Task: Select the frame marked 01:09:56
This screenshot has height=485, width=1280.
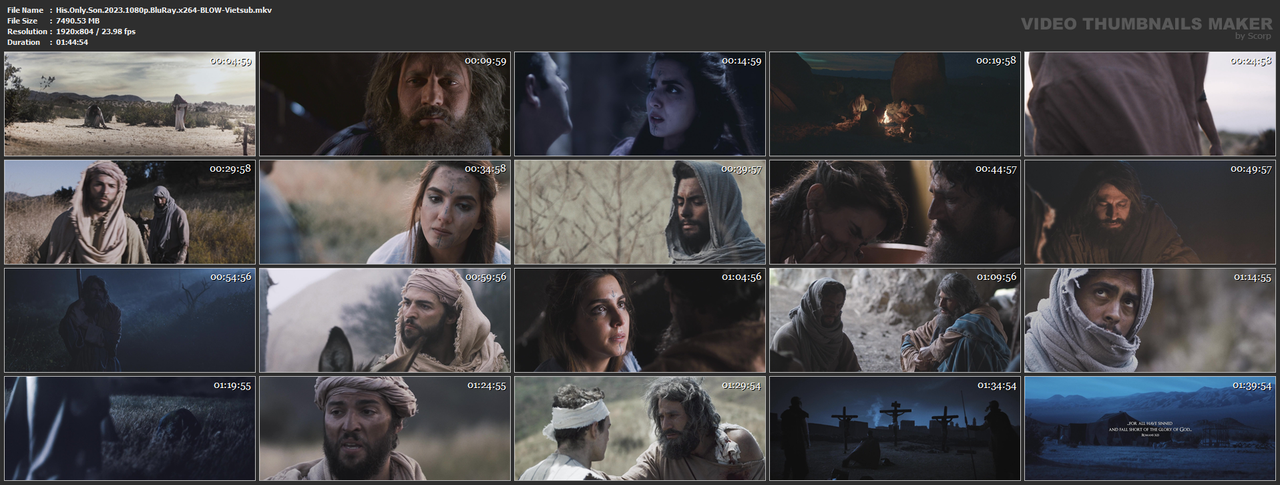Action: tap(895, 320)
